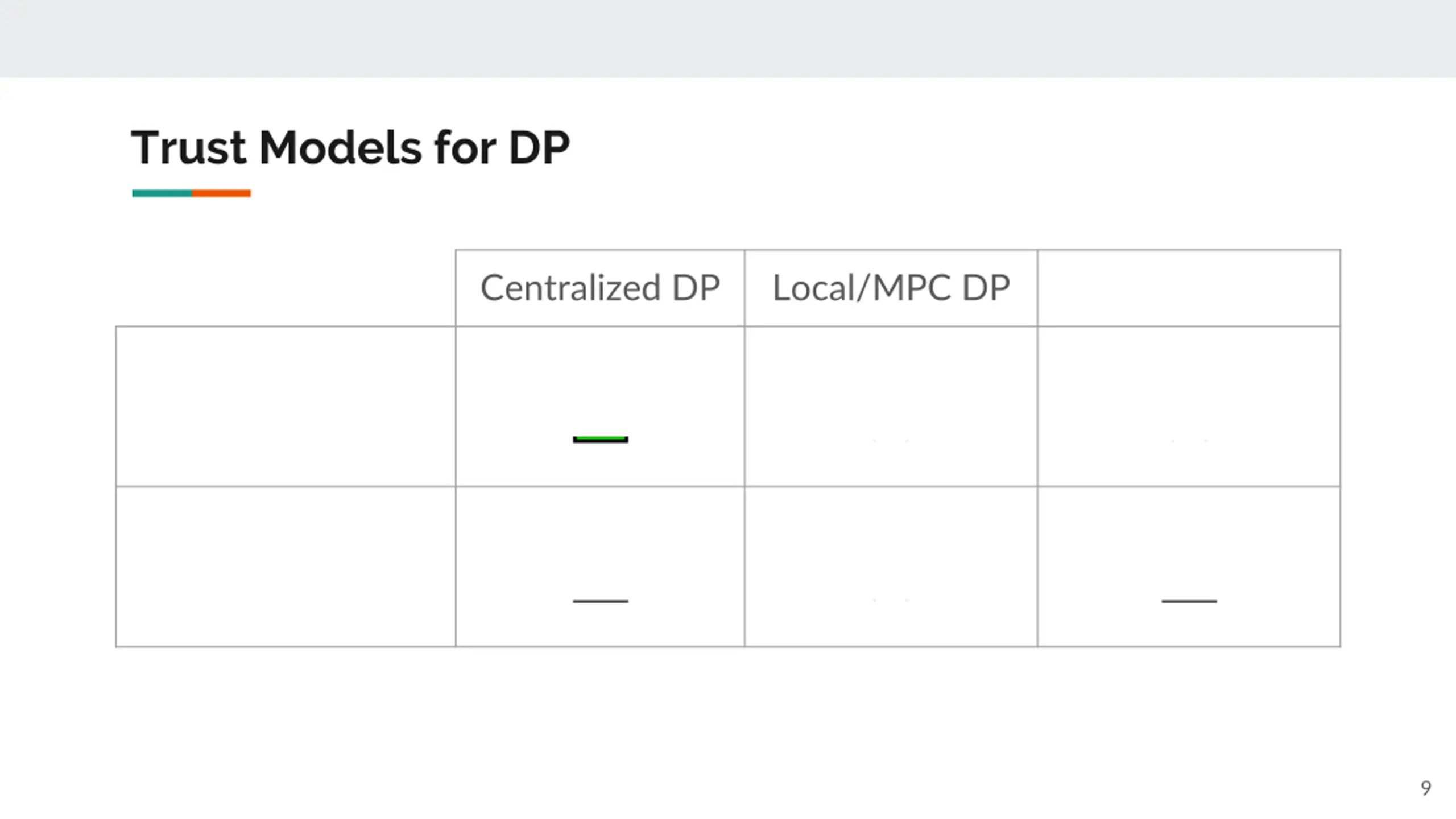Screen dimensions: 1456x819
Task: Select the empty leftmost cell in the green-dash row
Action: [286, 406]
